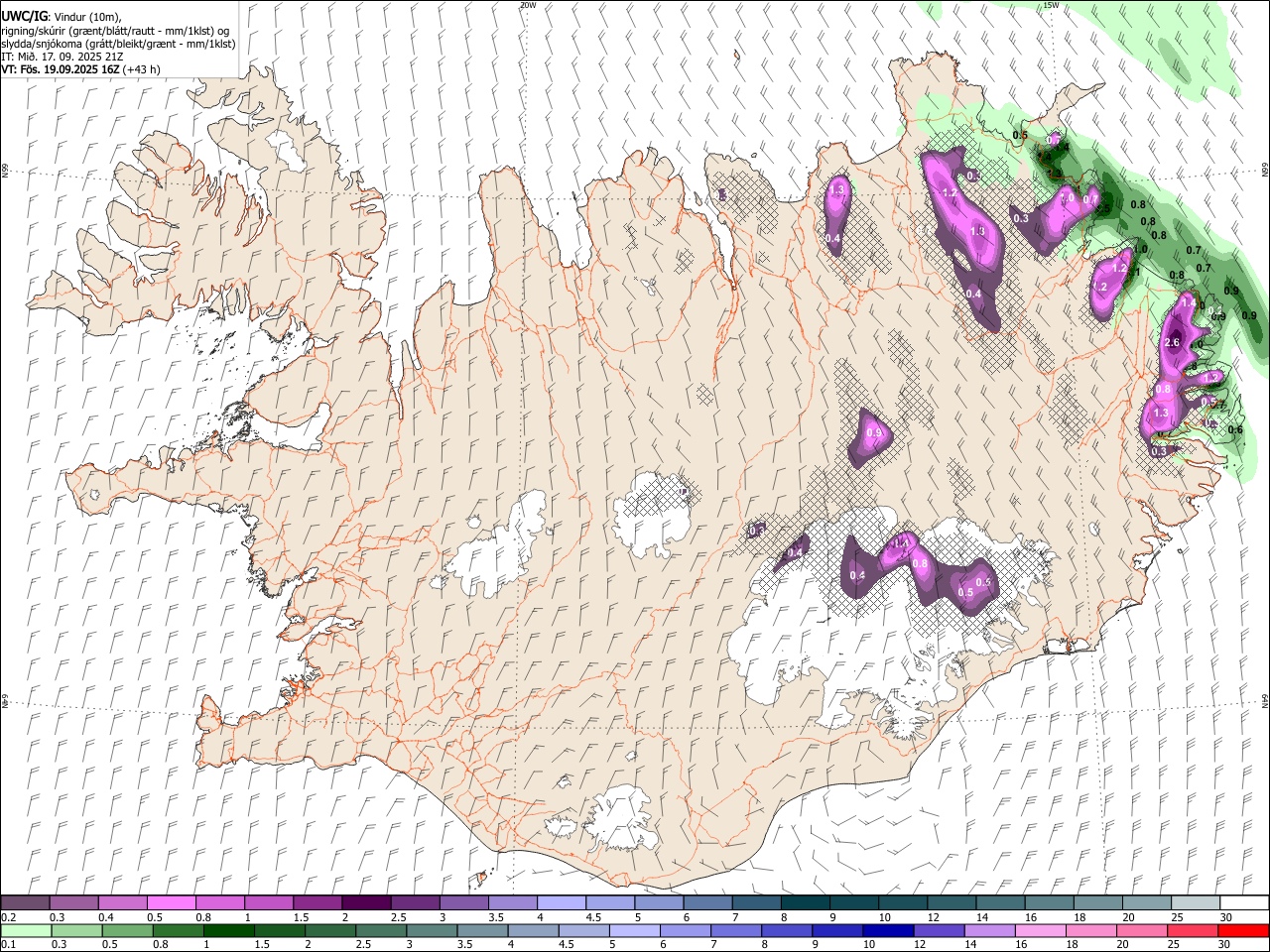Select the lavender snow swatch labeled 4
1270x952 pixels.
coord(561,903)
